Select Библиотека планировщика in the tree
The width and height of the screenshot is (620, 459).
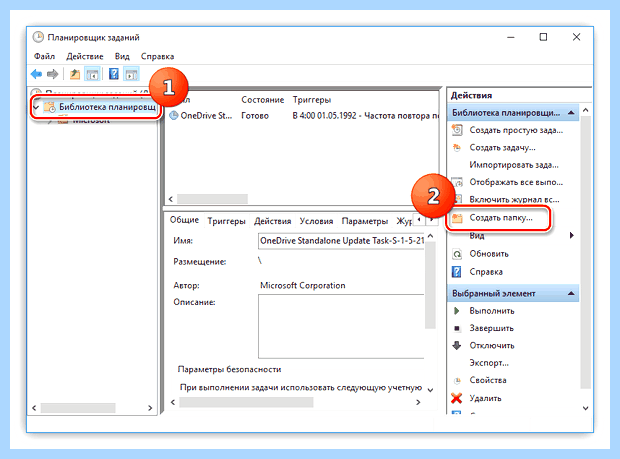(x=107, y=107)
